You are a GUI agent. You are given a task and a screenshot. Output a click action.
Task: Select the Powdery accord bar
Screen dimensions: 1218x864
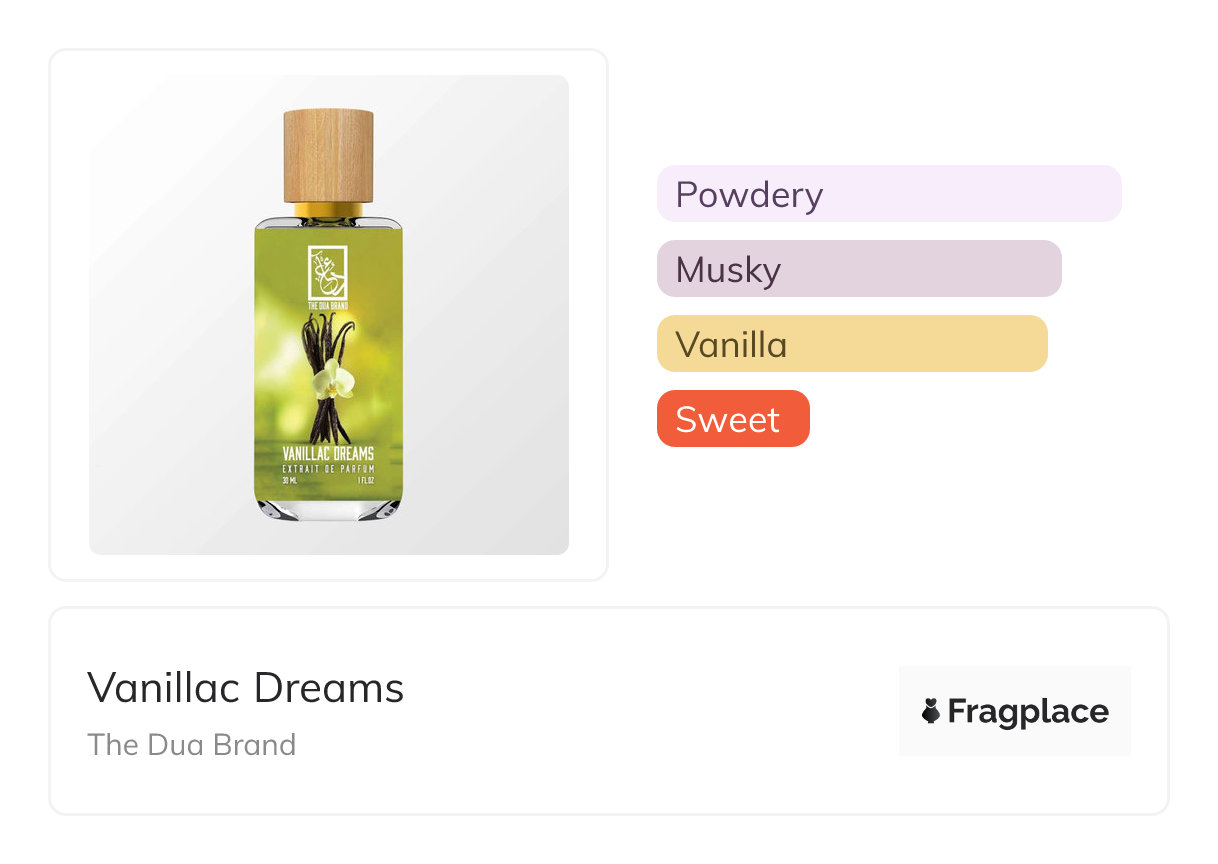[x=888, y=194]
